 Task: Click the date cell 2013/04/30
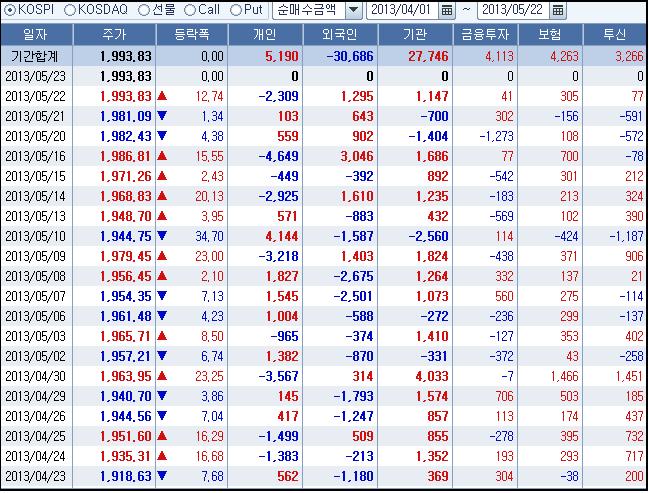(x=36, y=376)
